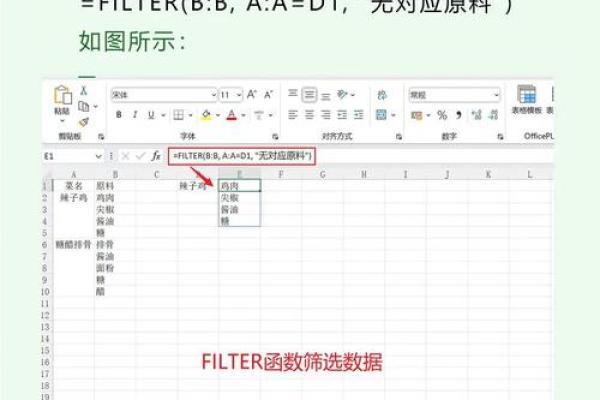Screen dimensions: 600x400
Task: Click cell B1 原料
Action: 115,186
